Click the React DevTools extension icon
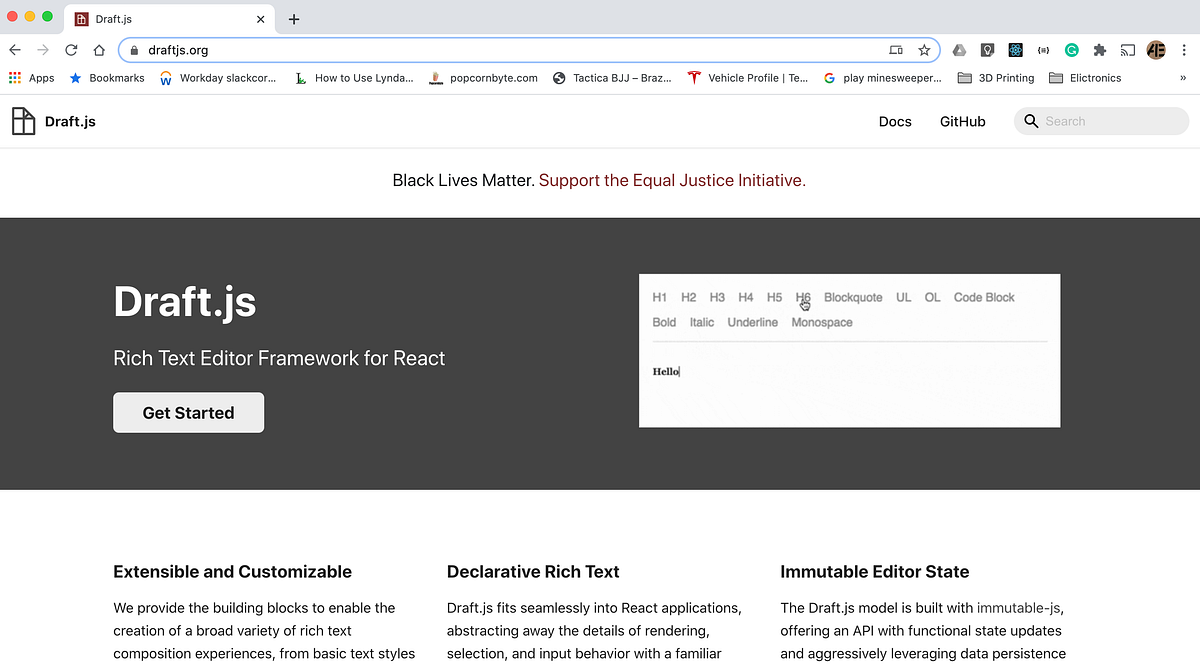 pyautogui.click(x=1015, y=50)
